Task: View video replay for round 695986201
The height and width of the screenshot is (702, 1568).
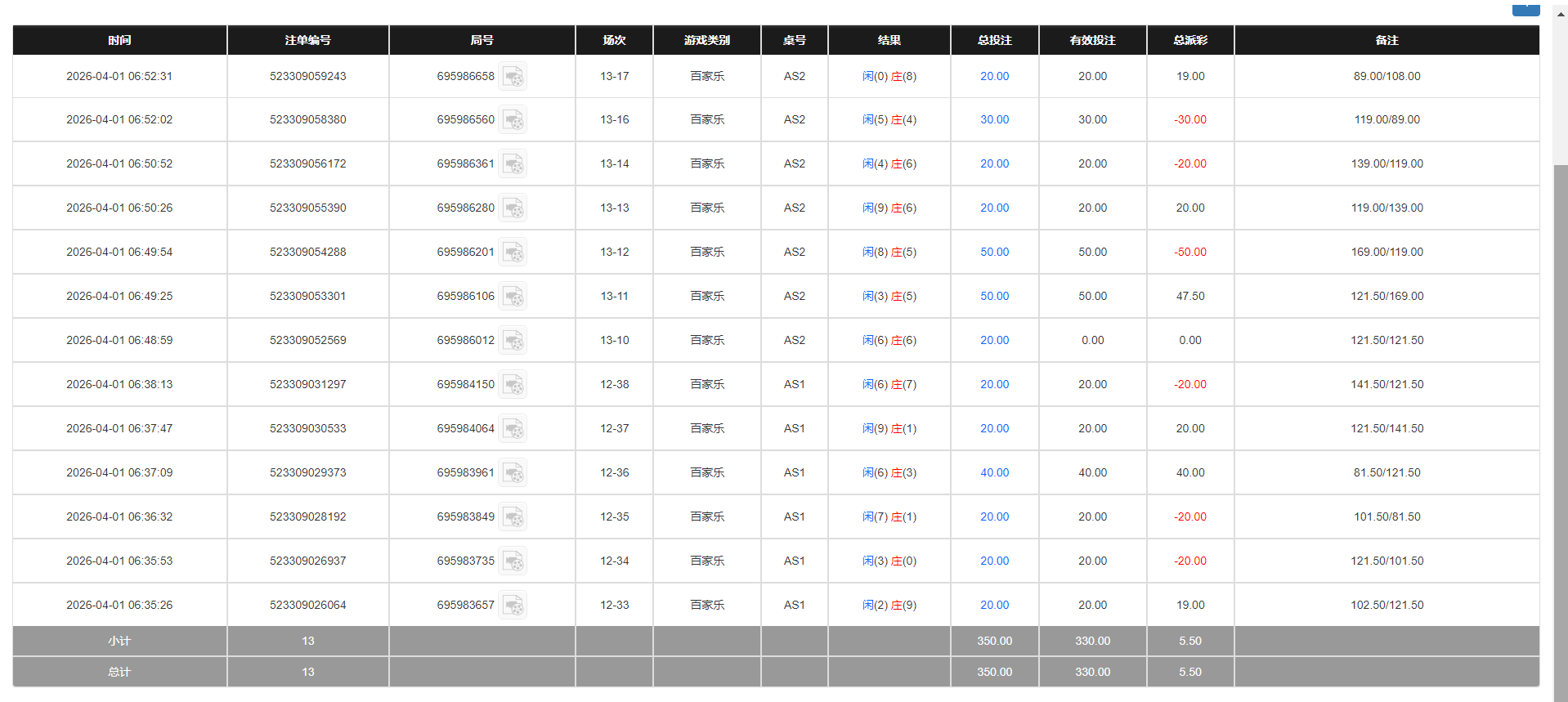Action: (x=513, y=253)
